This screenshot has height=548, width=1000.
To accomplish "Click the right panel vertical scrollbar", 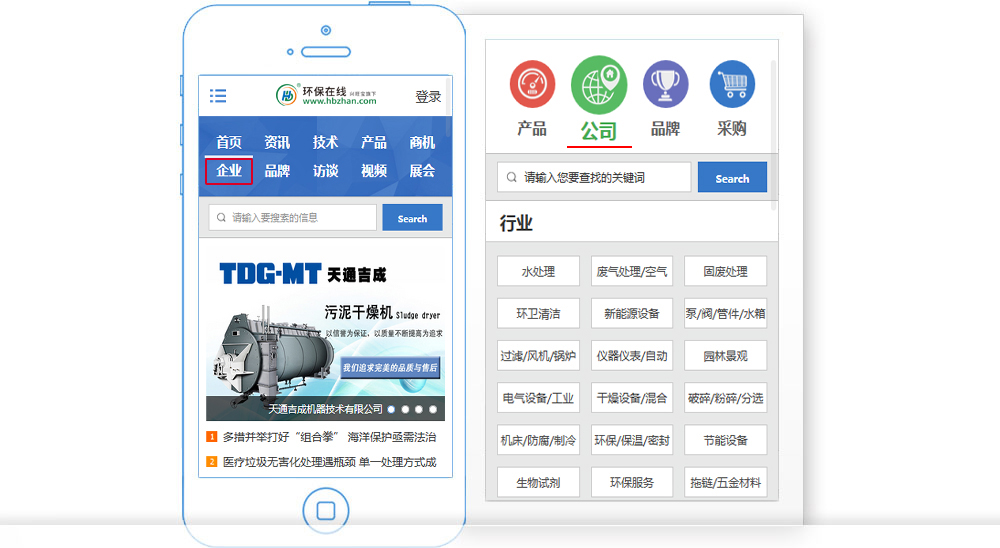I will (x=774, y=135).
